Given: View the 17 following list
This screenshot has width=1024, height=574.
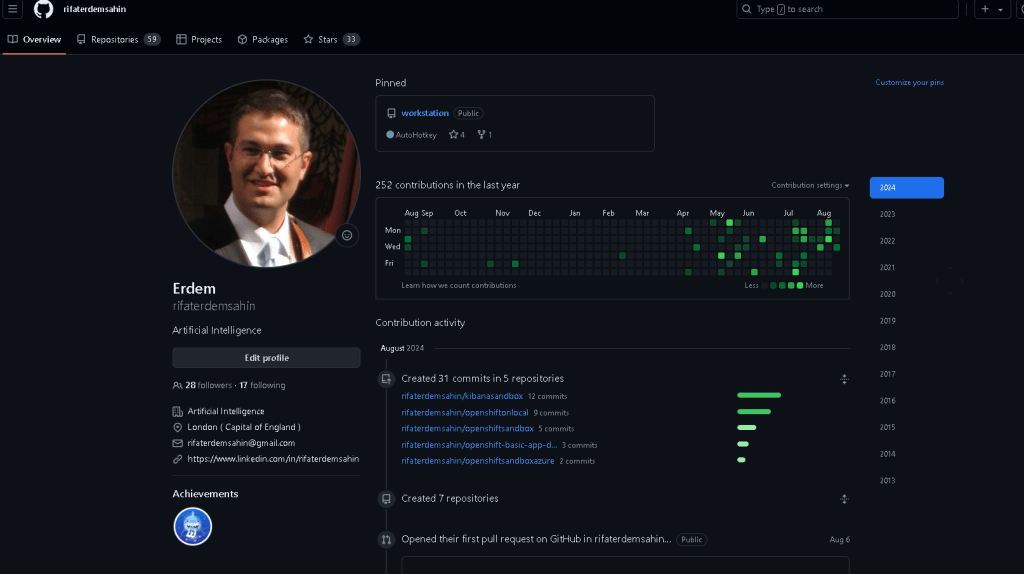Looking at the screenshot, I should [262, 385].
